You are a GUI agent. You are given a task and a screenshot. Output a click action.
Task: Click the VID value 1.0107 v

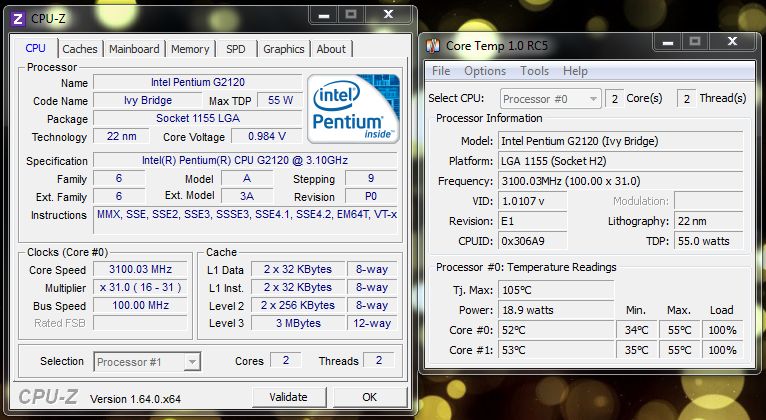point(532,201)
